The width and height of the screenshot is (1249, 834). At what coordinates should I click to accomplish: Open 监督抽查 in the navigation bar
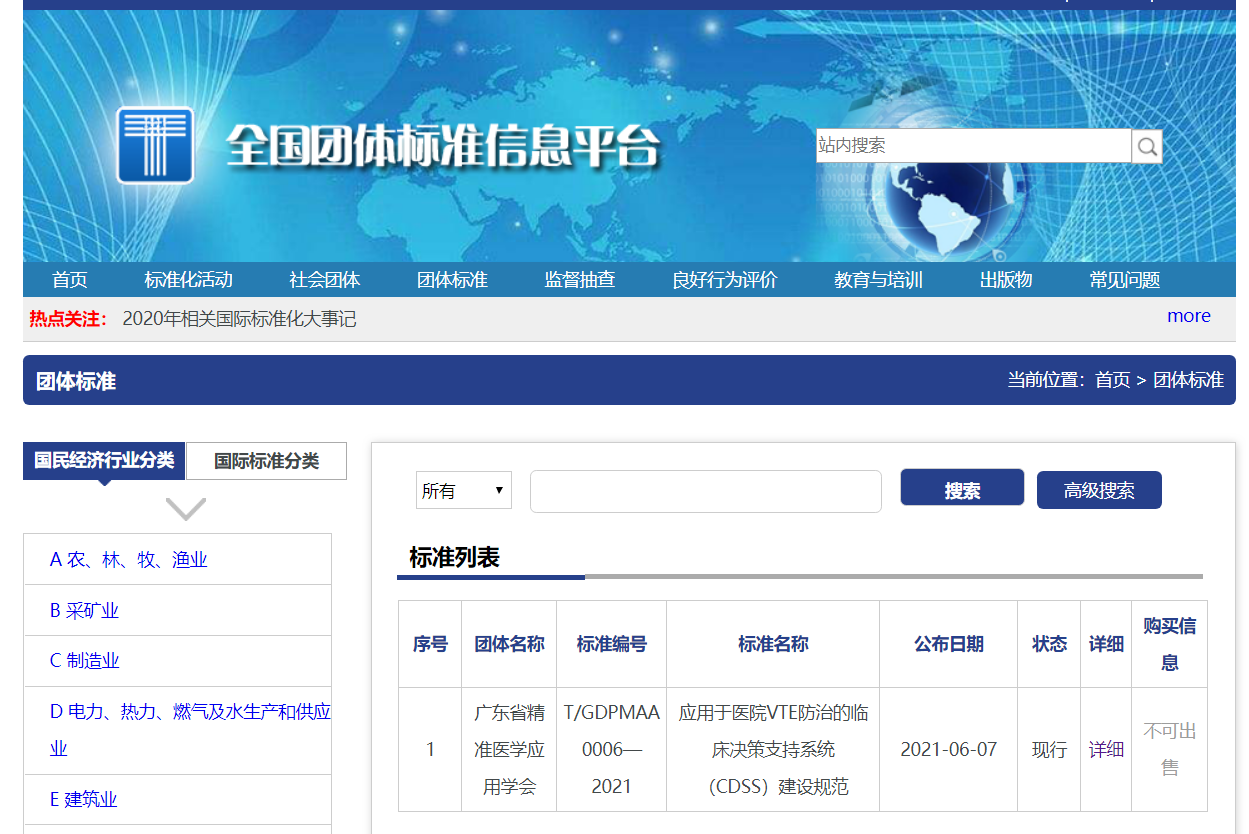580,280
